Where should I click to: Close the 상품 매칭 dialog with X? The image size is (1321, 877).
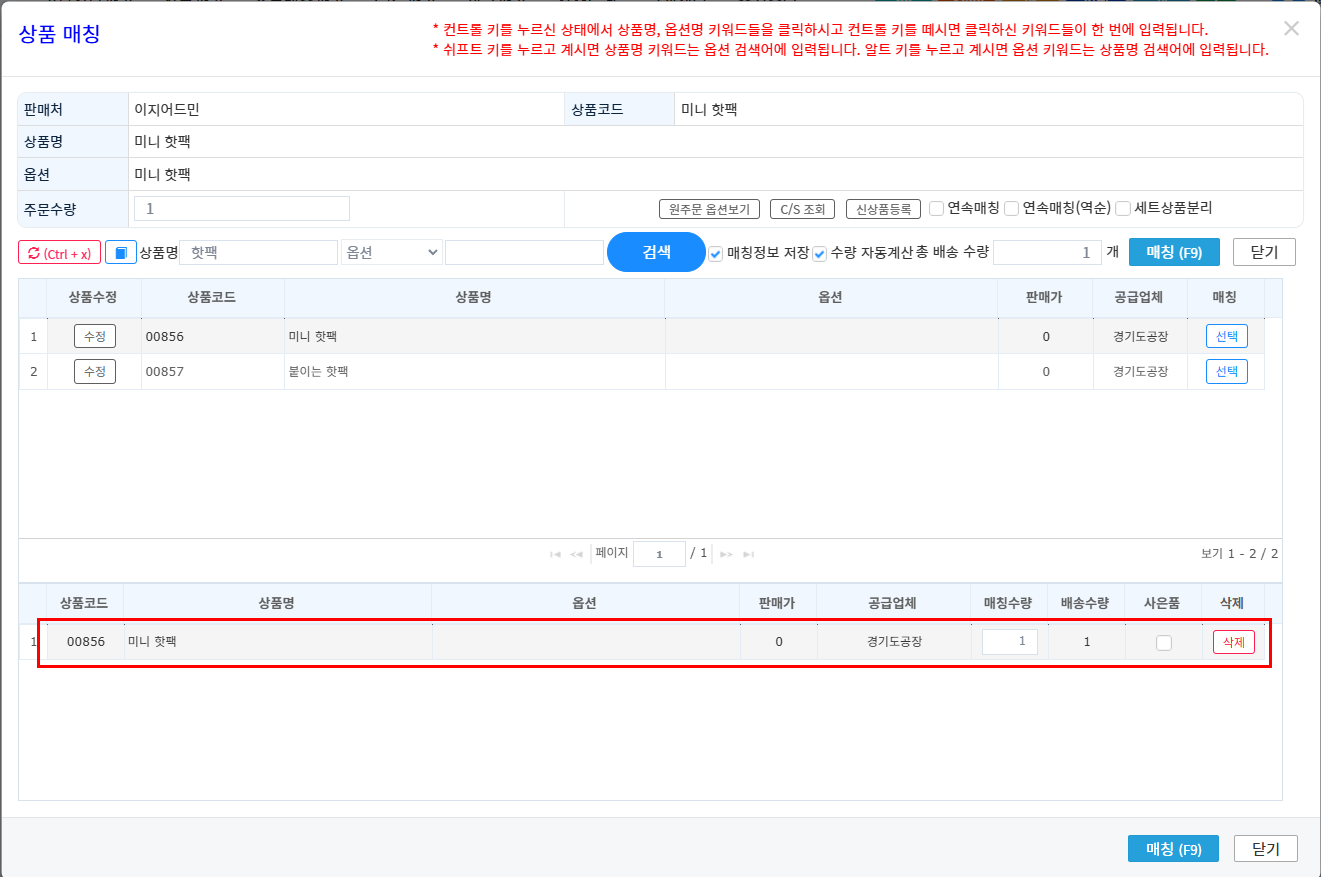pos(1291,29)
